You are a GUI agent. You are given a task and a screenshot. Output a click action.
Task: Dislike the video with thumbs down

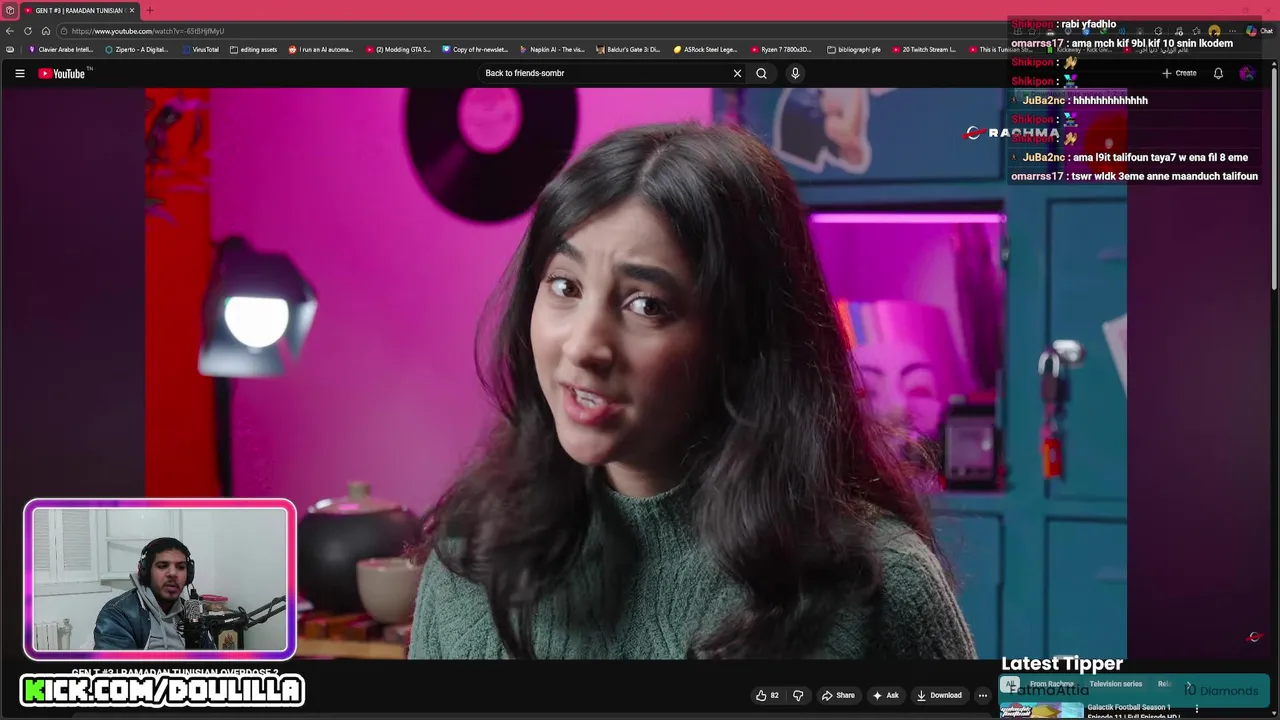pos(798,695)
